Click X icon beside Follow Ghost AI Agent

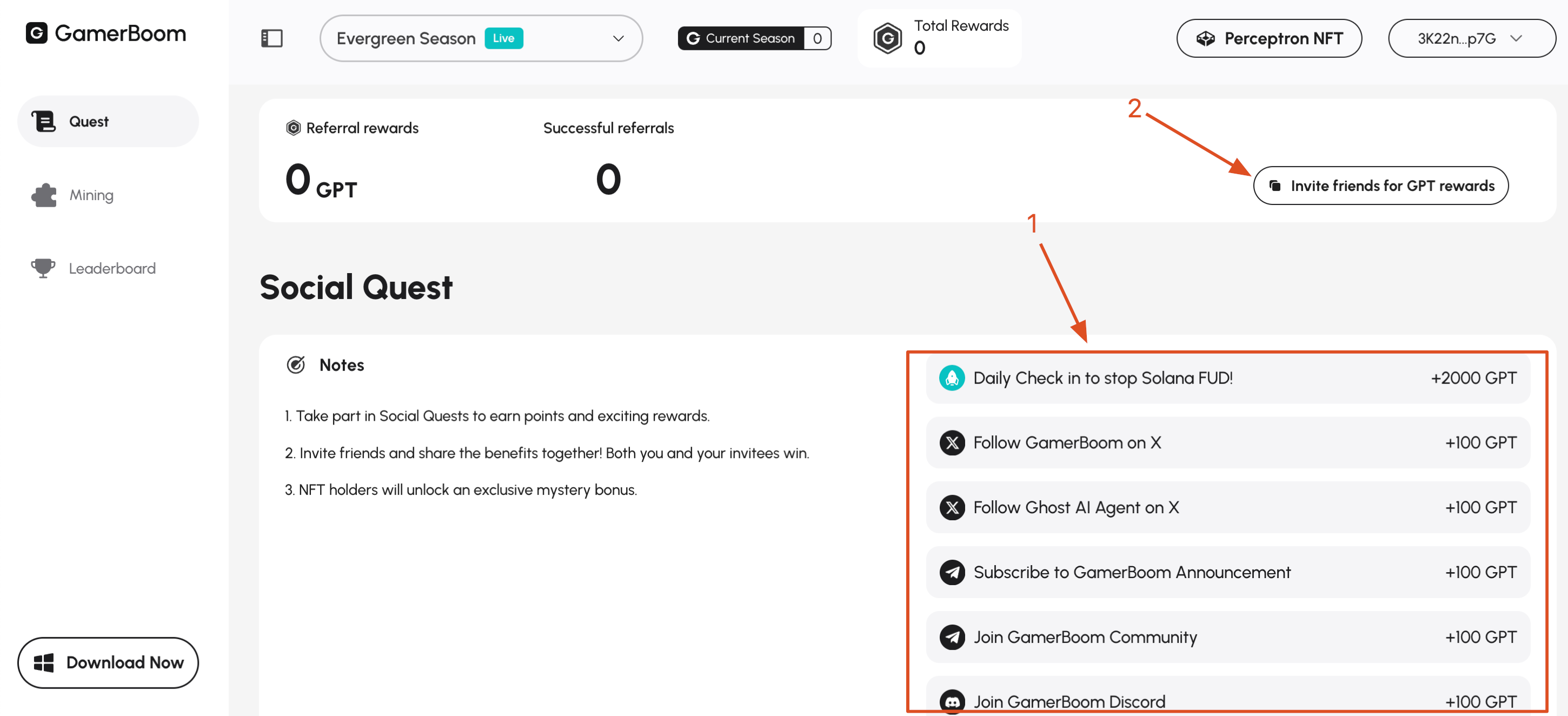click(x=952, y=507)
